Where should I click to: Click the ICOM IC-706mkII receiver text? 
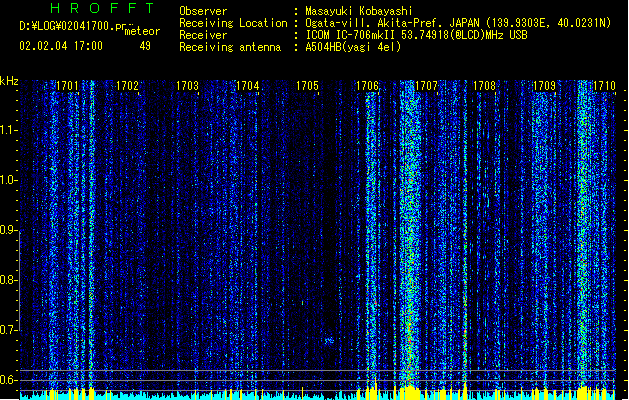pos(416,35)
